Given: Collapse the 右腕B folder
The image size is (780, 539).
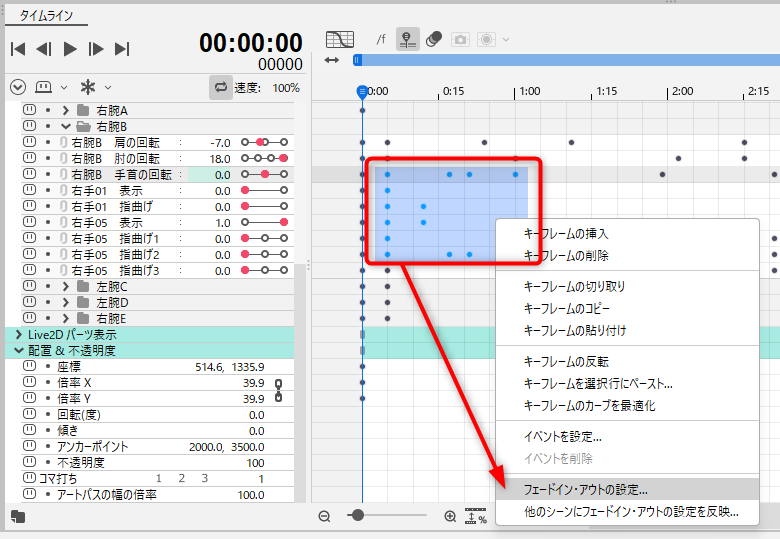Looking at the screenshot, I should click(66, 126).
